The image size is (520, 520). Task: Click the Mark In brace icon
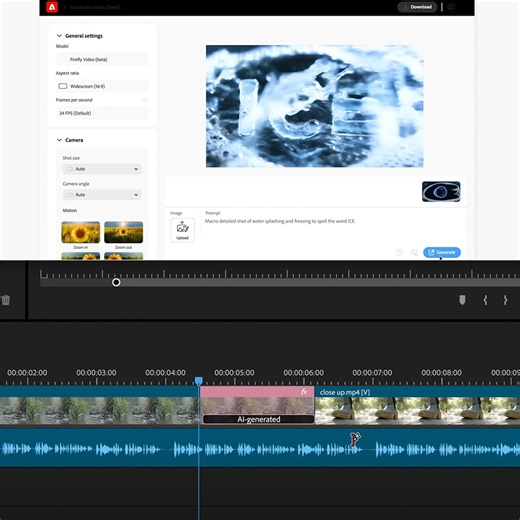click(x=485, y=300)
